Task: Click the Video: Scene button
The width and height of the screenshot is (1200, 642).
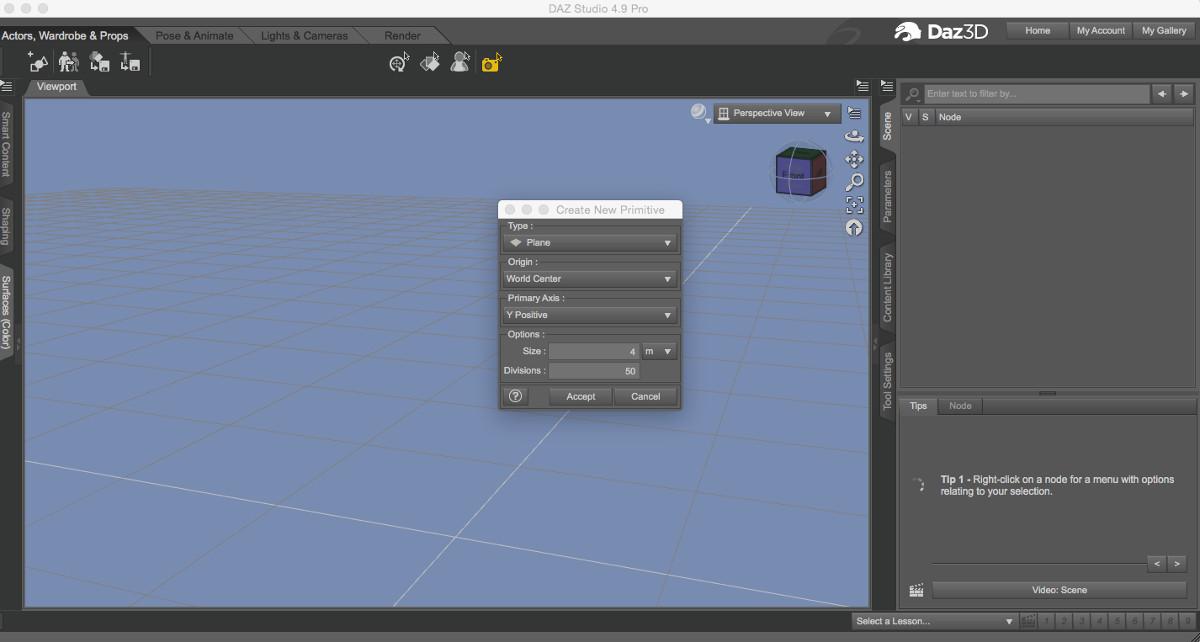Action: 1059,590
